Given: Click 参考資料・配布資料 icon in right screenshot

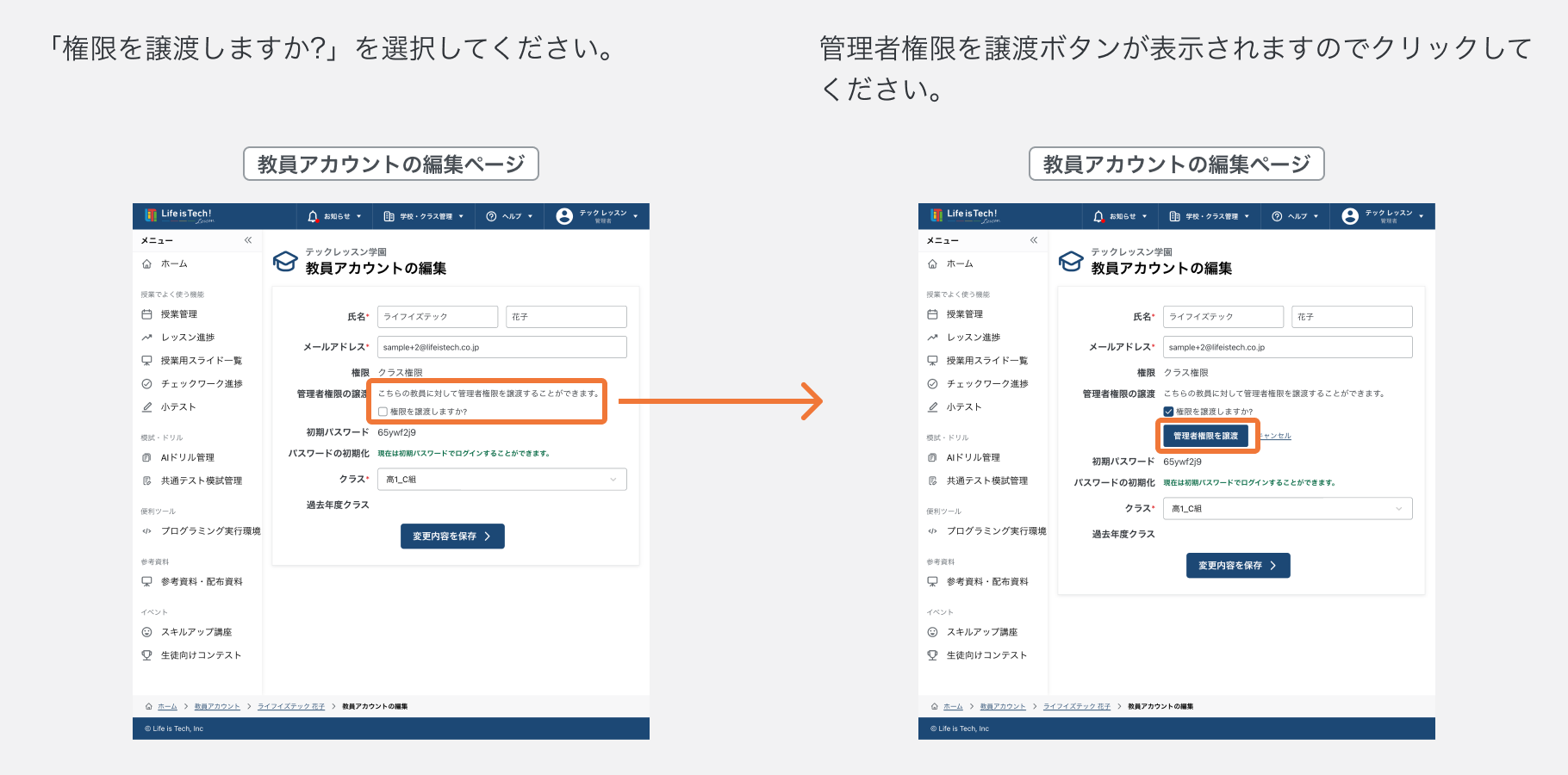Looking at the screenshot, I should [x=932, y=581].
